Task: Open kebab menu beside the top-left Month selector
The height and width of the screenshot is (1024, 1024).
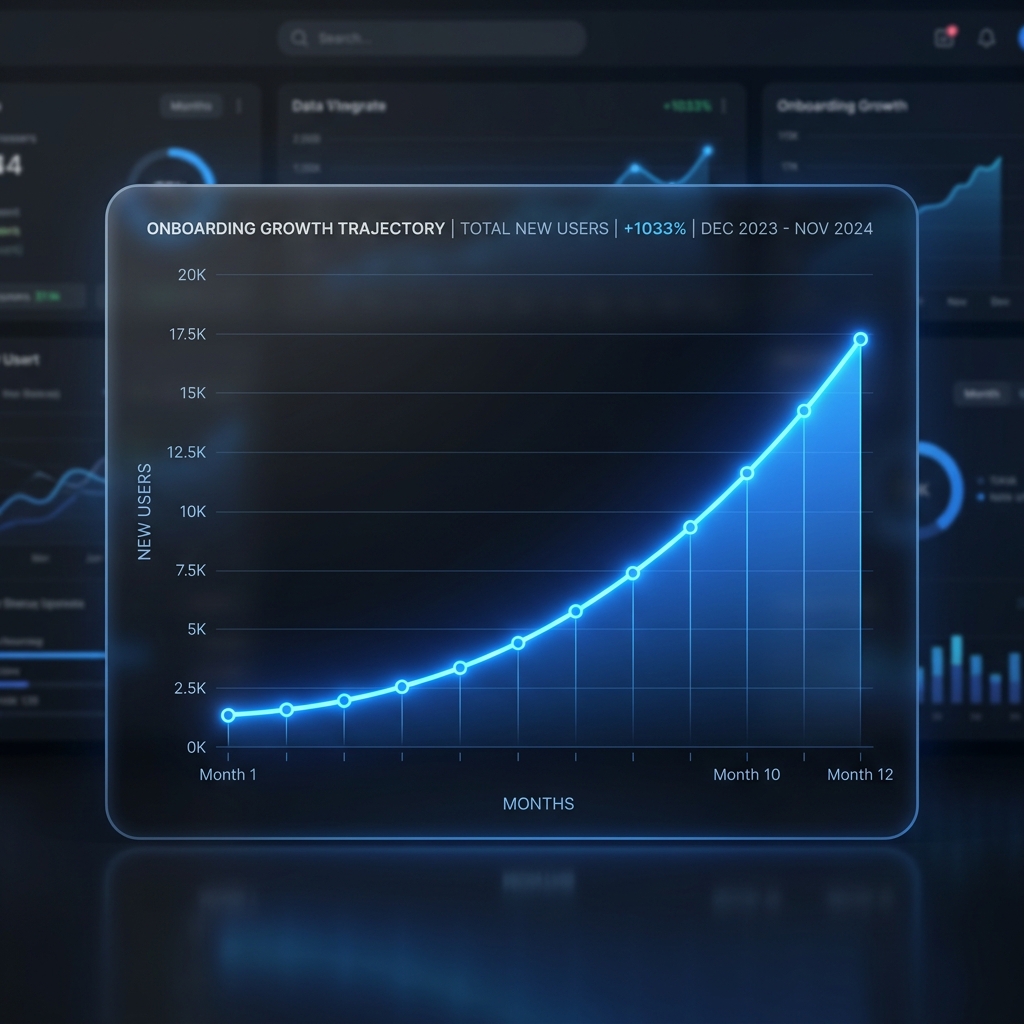Action: (x=239, y=106)
